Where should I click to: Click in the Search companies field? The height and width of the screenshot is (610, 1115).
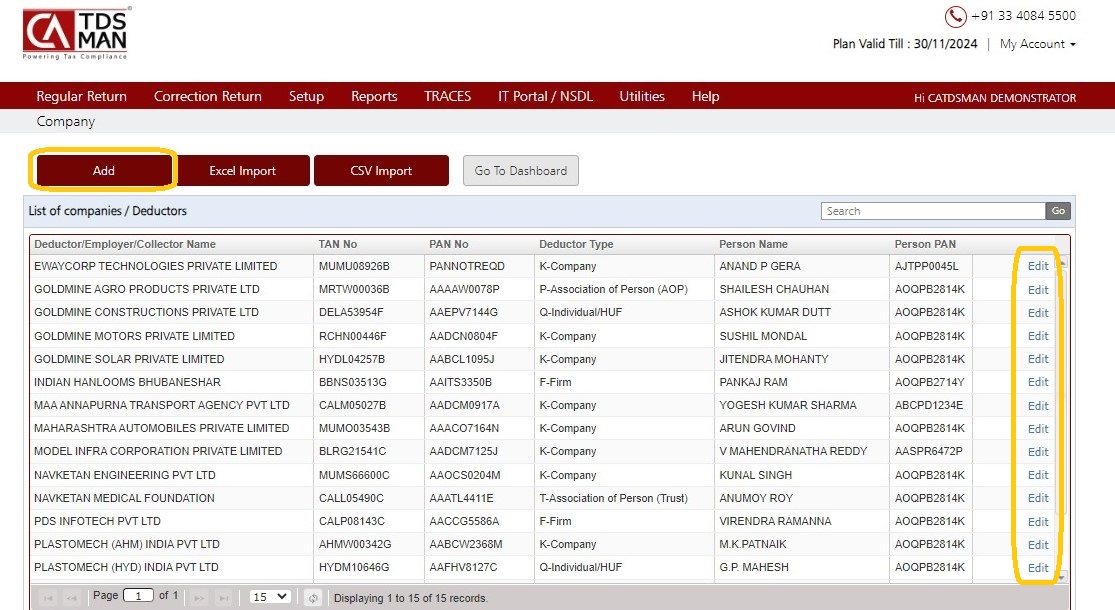933,210
